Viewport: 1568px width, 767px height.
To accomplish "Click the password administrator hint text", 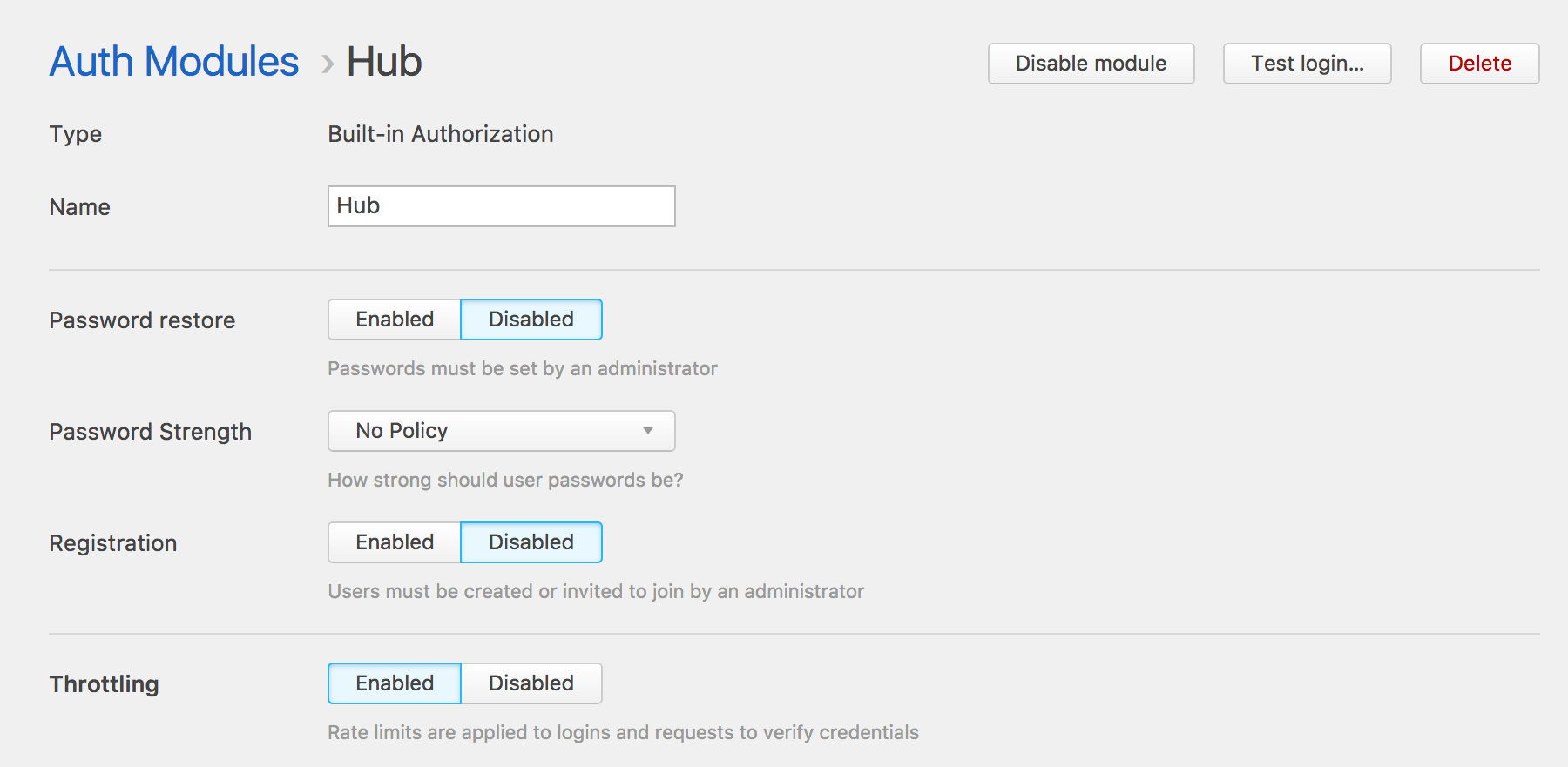I will coord(522,368).
